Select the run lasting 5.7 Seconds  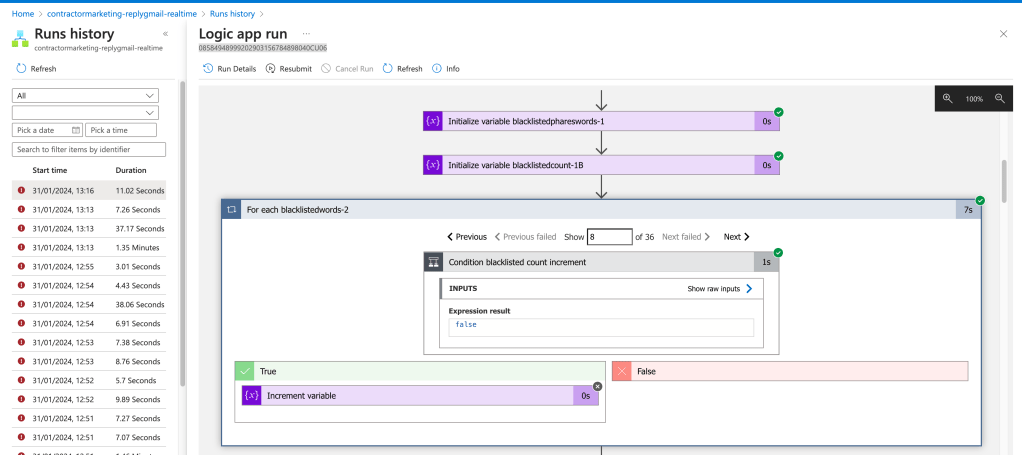click(89, 380)
